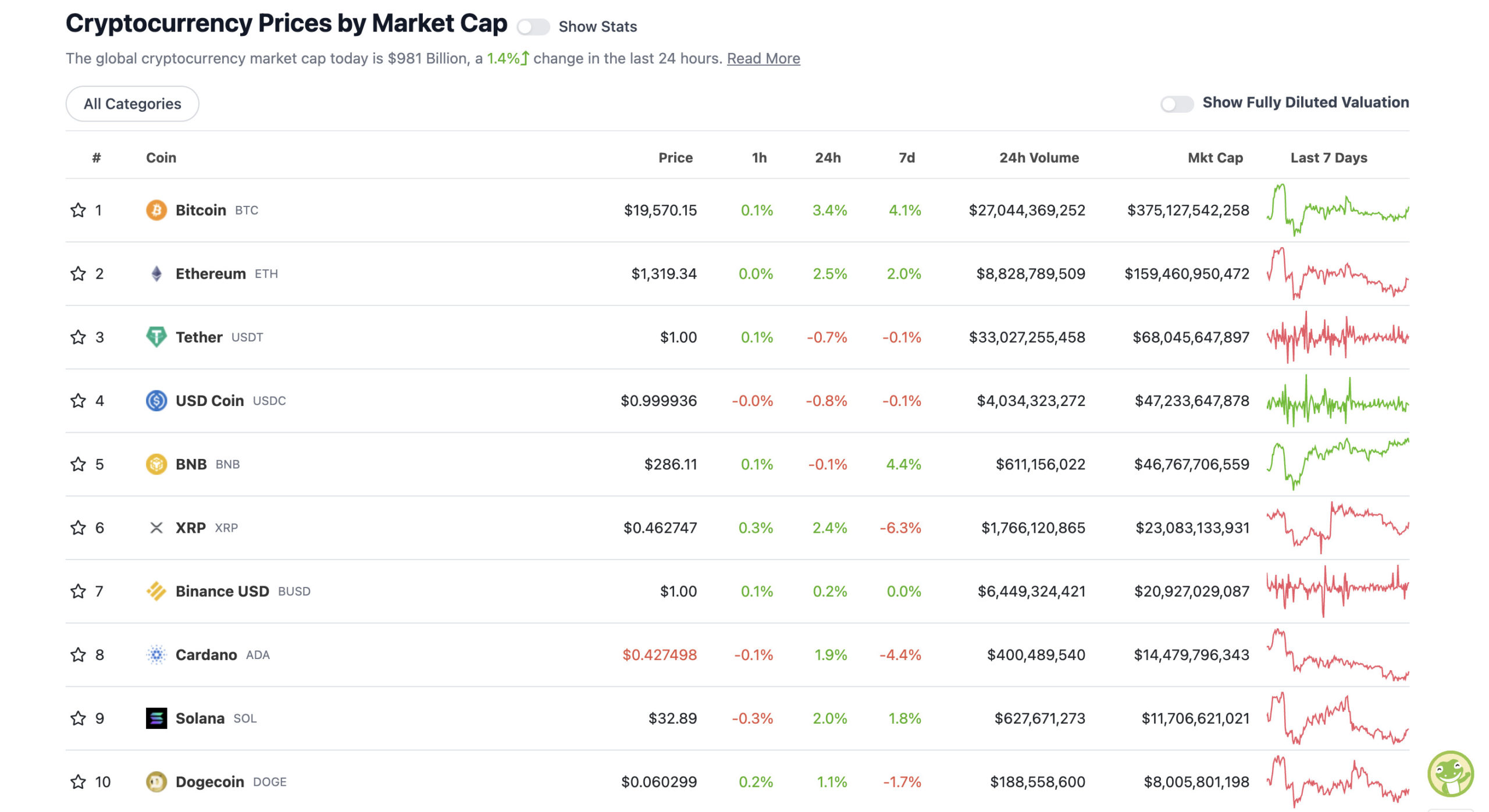Viewport: 1489px width, 812px height.
Task: Click the USD Coin logo icon
Action: pos(156,400)
